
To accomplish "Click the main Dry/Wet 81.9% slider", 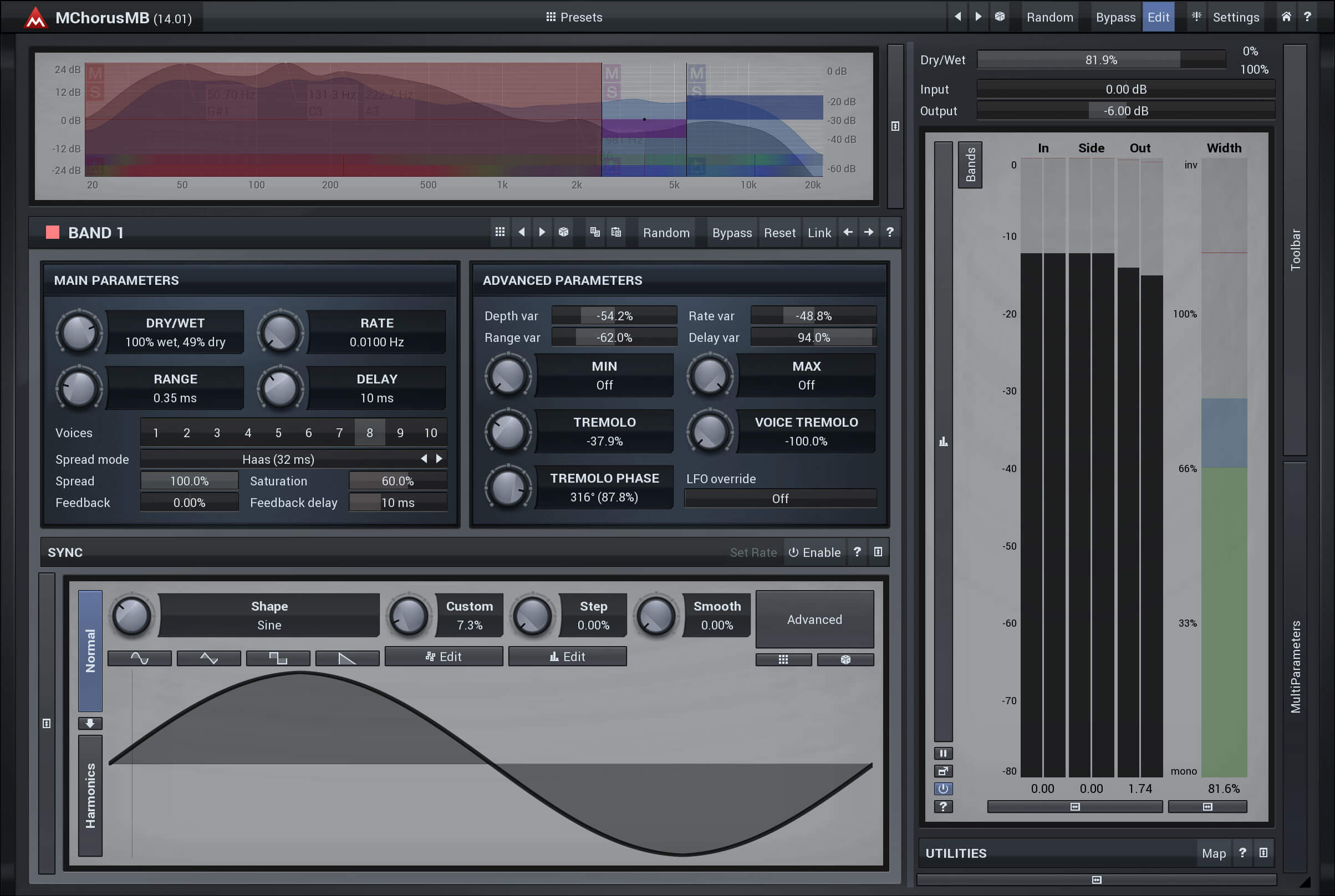I will pos(1101,59).
